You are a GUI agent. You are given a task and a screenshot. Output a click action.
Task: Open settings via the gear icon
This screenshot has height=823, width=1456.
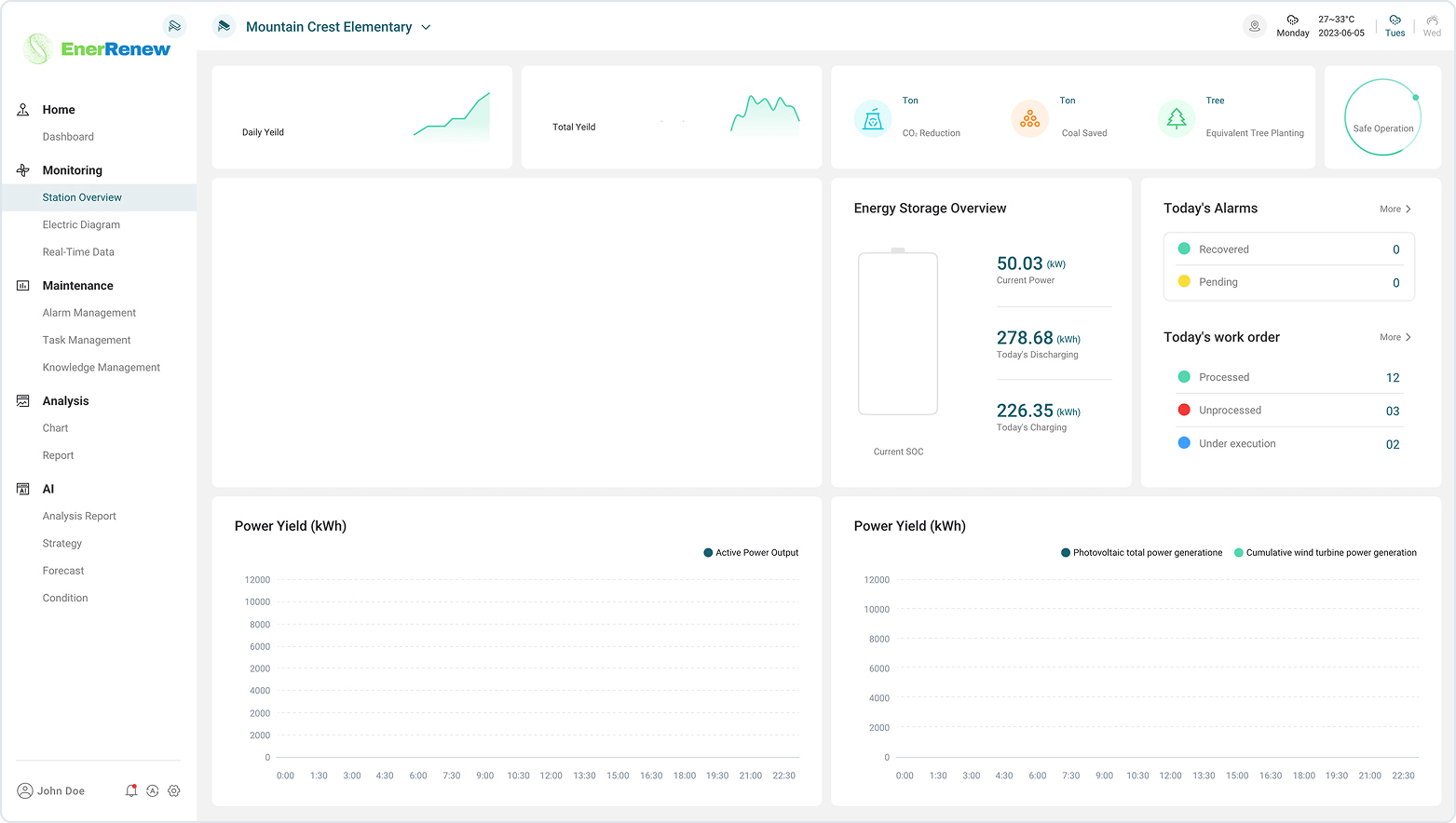pyautogui.click(x=174, y=790)
